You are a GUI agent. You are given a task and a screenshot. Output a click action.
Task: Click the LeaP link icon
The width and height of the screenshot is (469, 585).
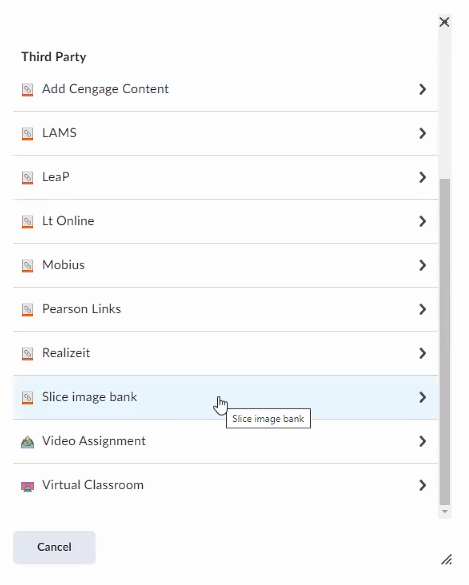point(27,178)
